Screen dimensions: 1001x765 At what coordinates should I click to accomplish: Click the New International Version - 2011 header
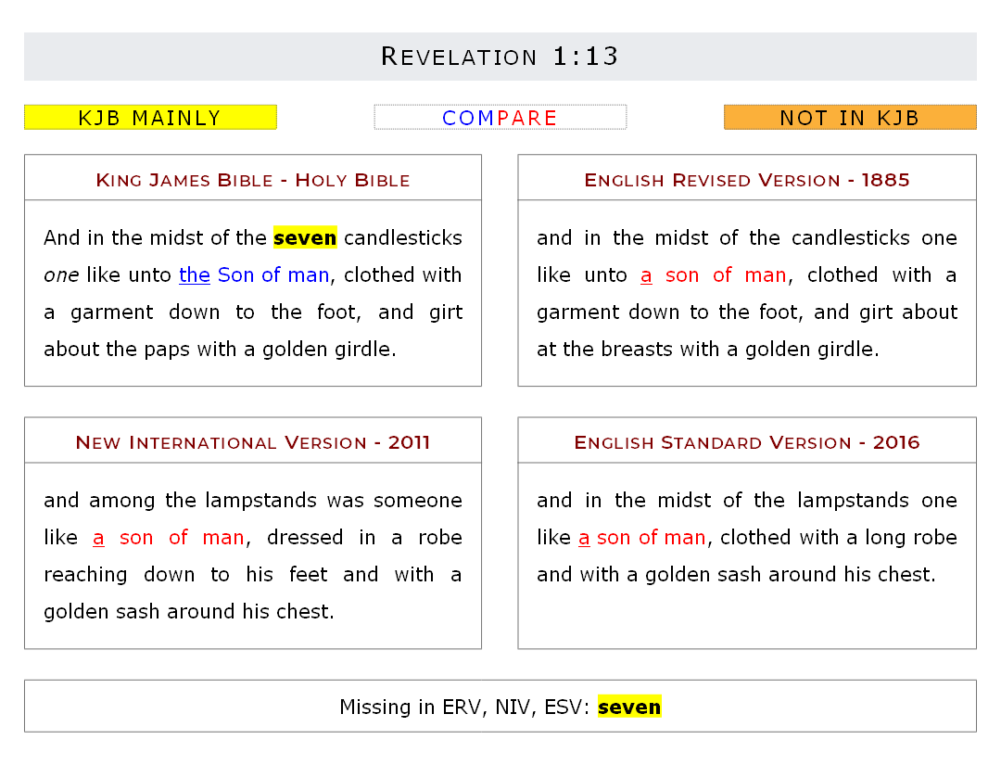(253, 443)
